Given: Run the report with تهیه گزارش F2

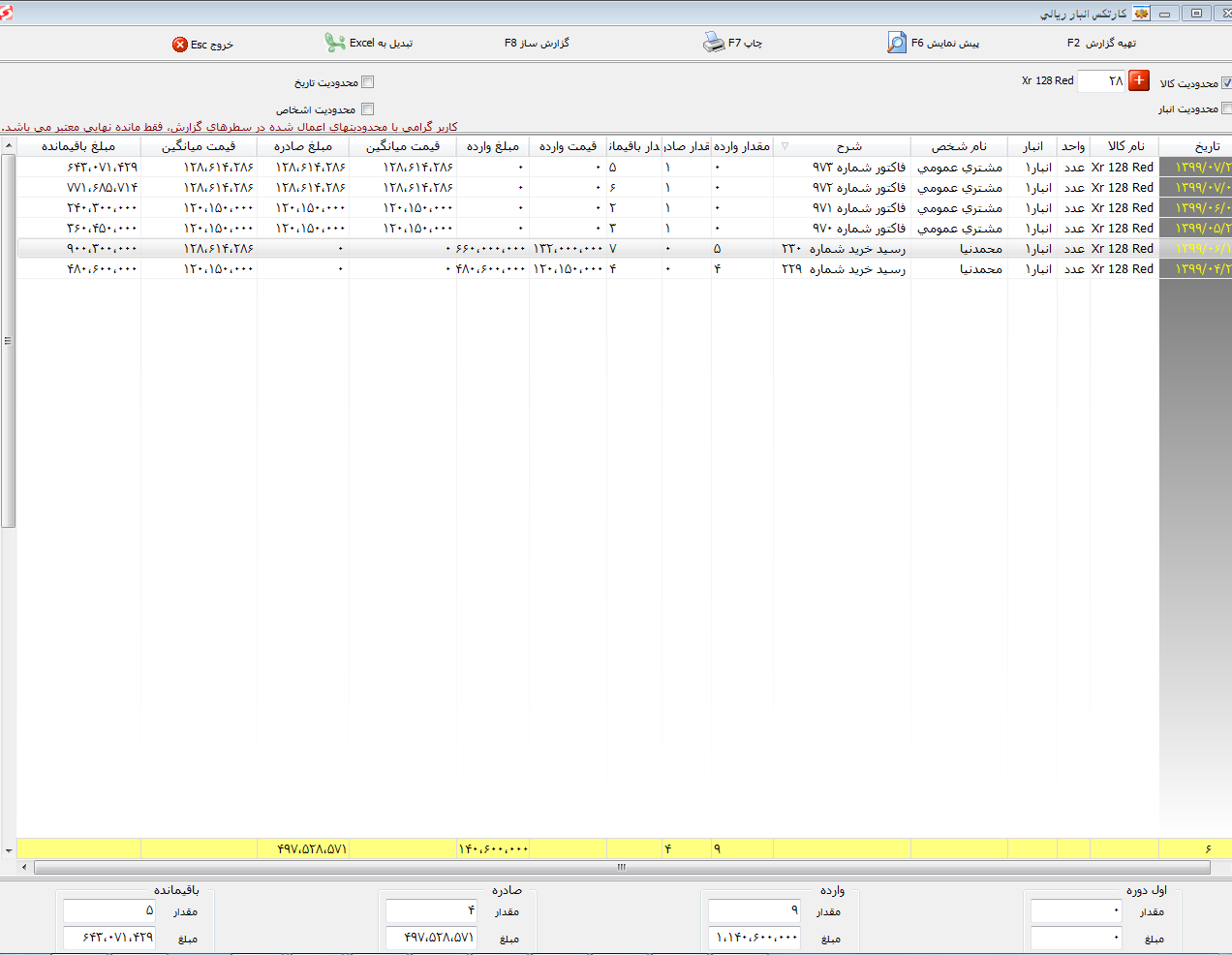Looking at the screenshot, I should 1101,44.
